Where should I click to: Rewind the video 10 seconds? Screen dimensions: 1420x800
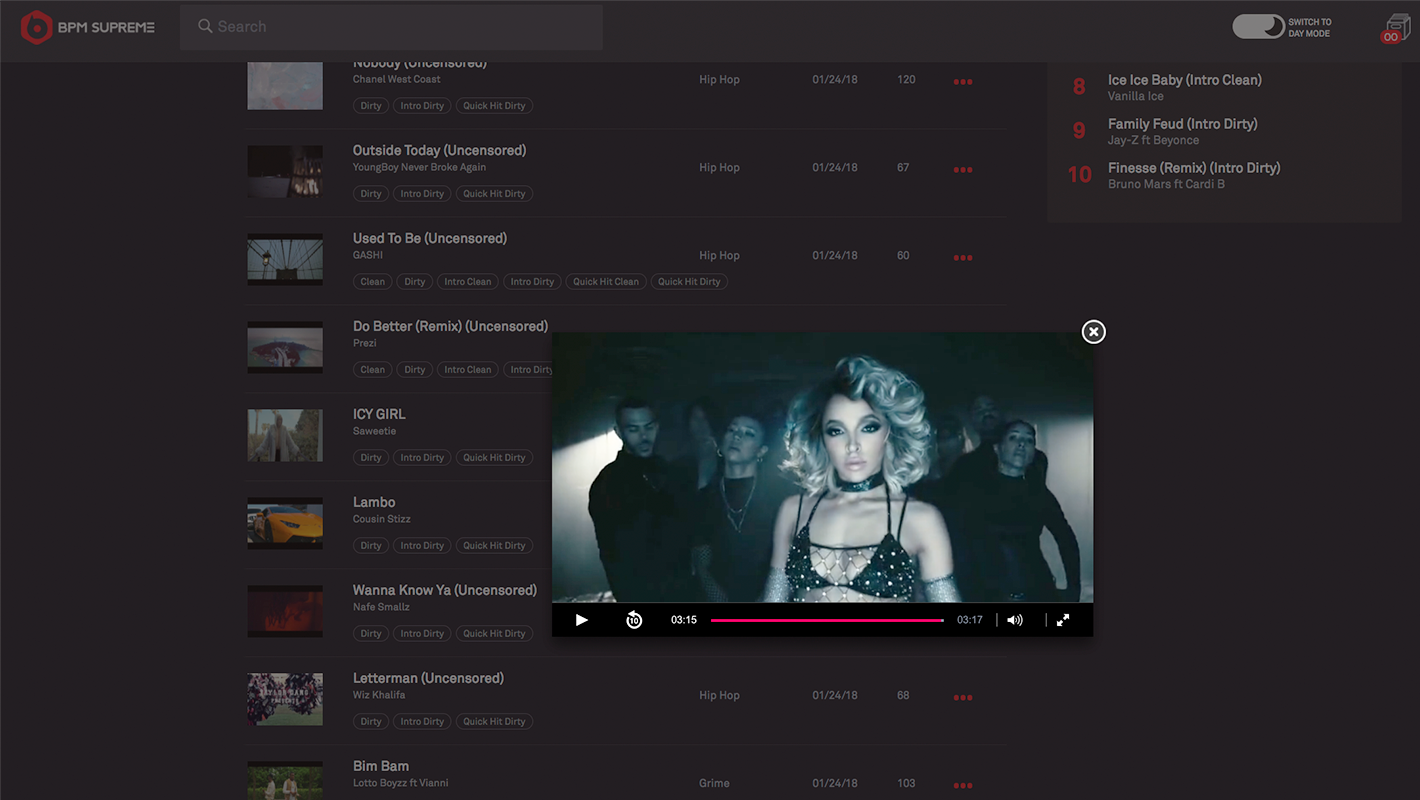(x=634, y=620)
